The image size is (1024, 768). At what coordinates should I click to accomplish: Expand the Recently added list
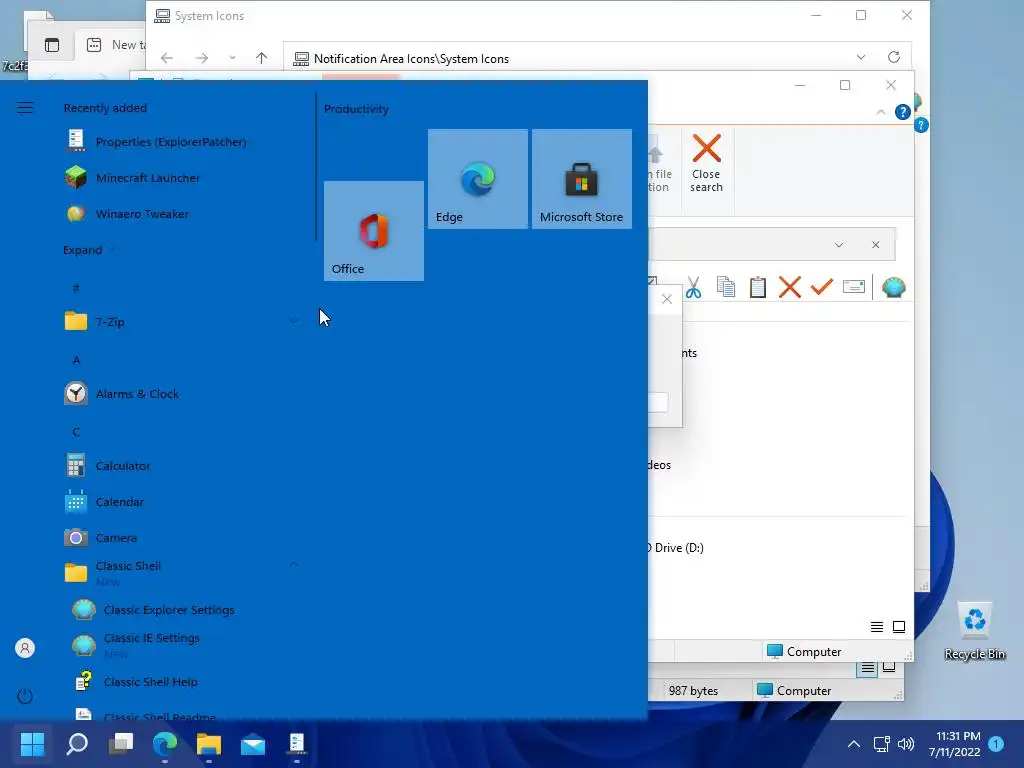point(89,250)
